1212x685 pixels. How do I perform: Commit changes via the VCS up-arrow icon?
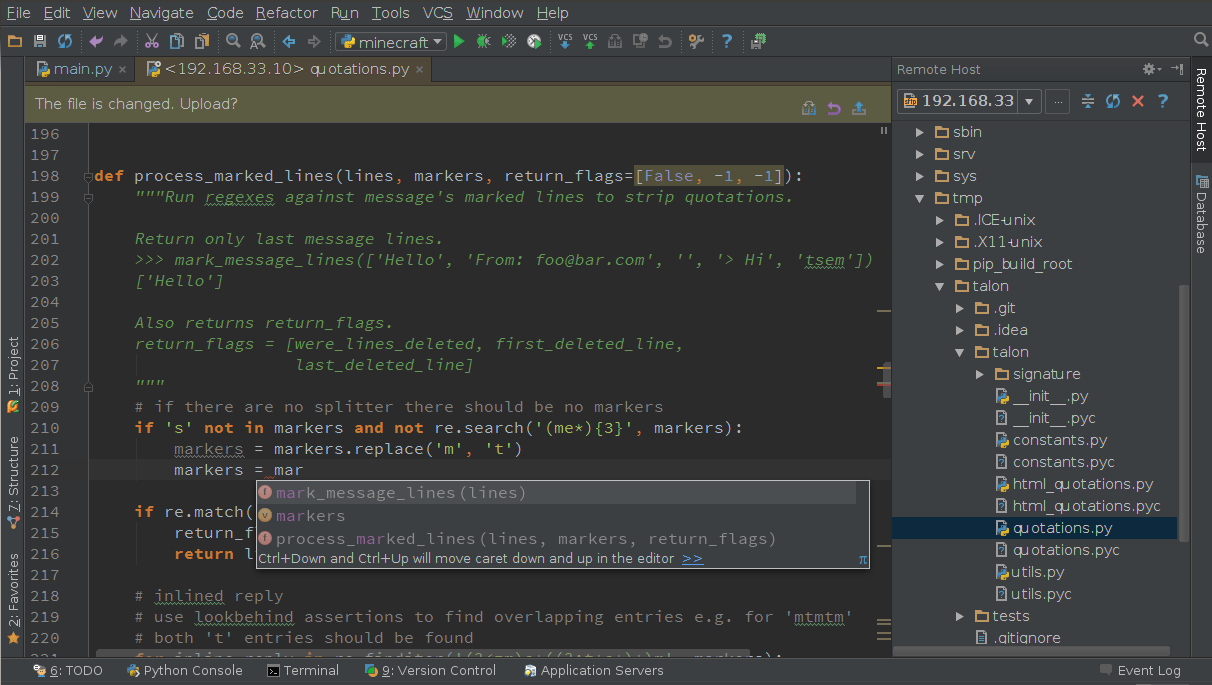coord(590,41)
